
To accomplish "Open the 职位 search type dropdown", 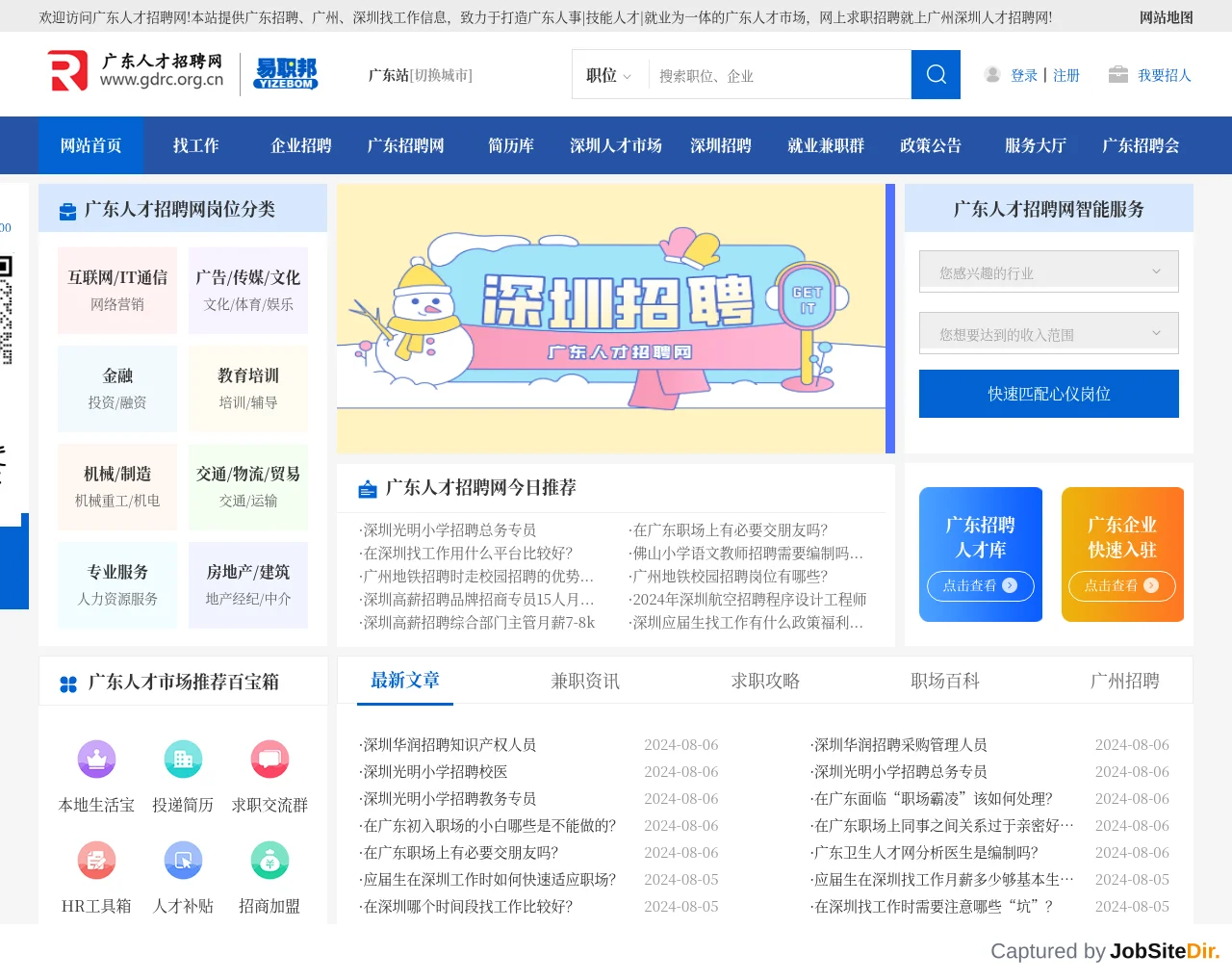I will (x=608, y=75).
